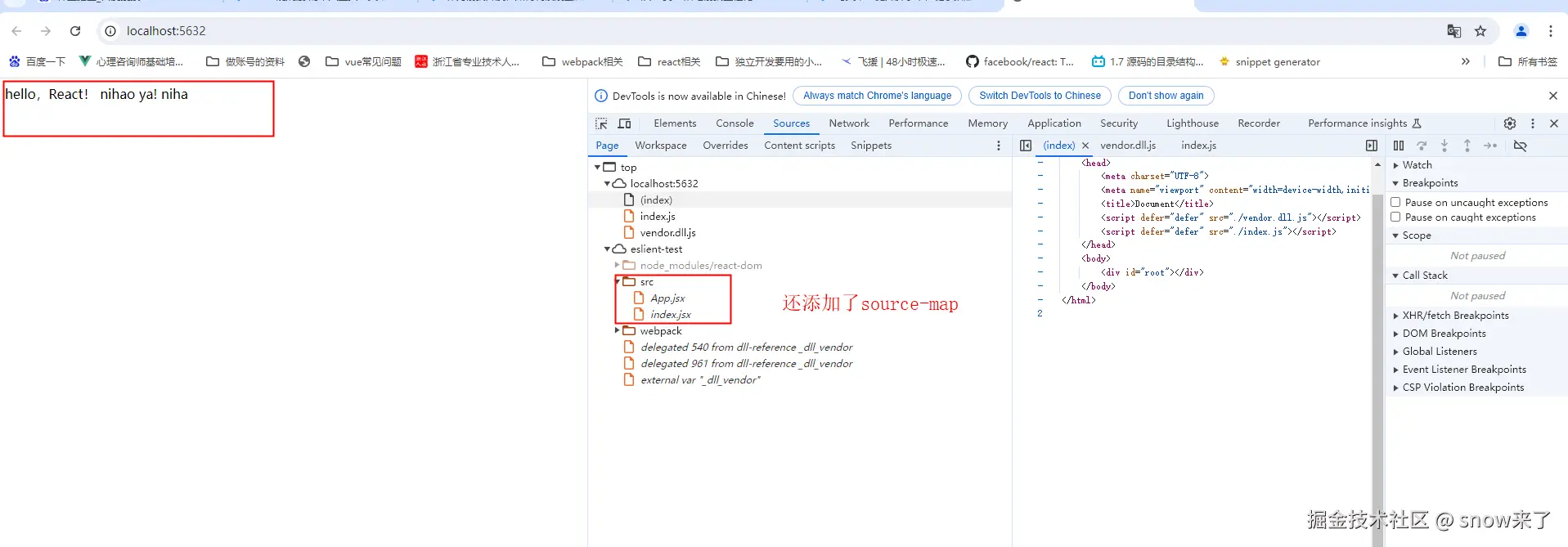
Task: Open the Chrome profile avatar
Action: point(1521,31)
